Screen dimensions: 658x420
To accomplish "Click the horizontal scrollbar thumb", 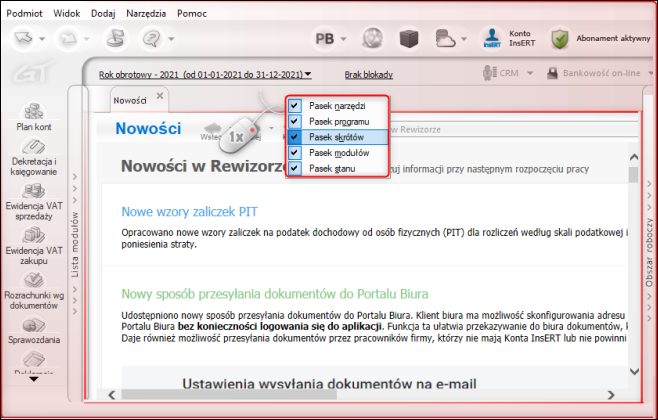I will (229, 394).
